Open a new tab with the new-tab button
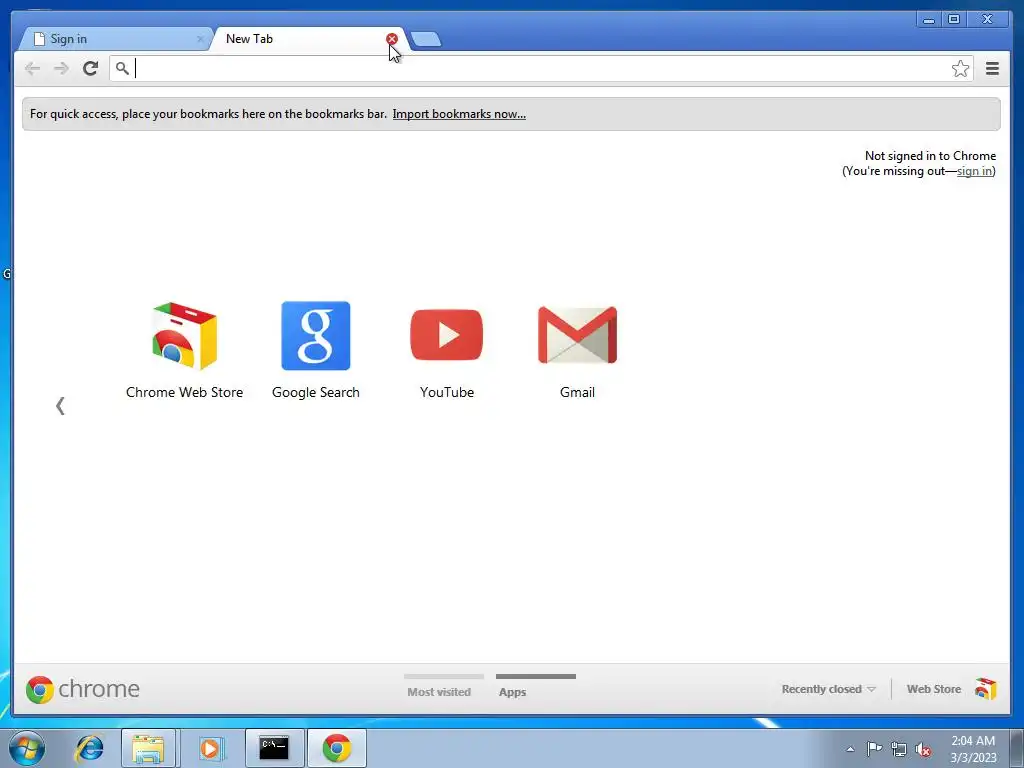 click(426, 39)
